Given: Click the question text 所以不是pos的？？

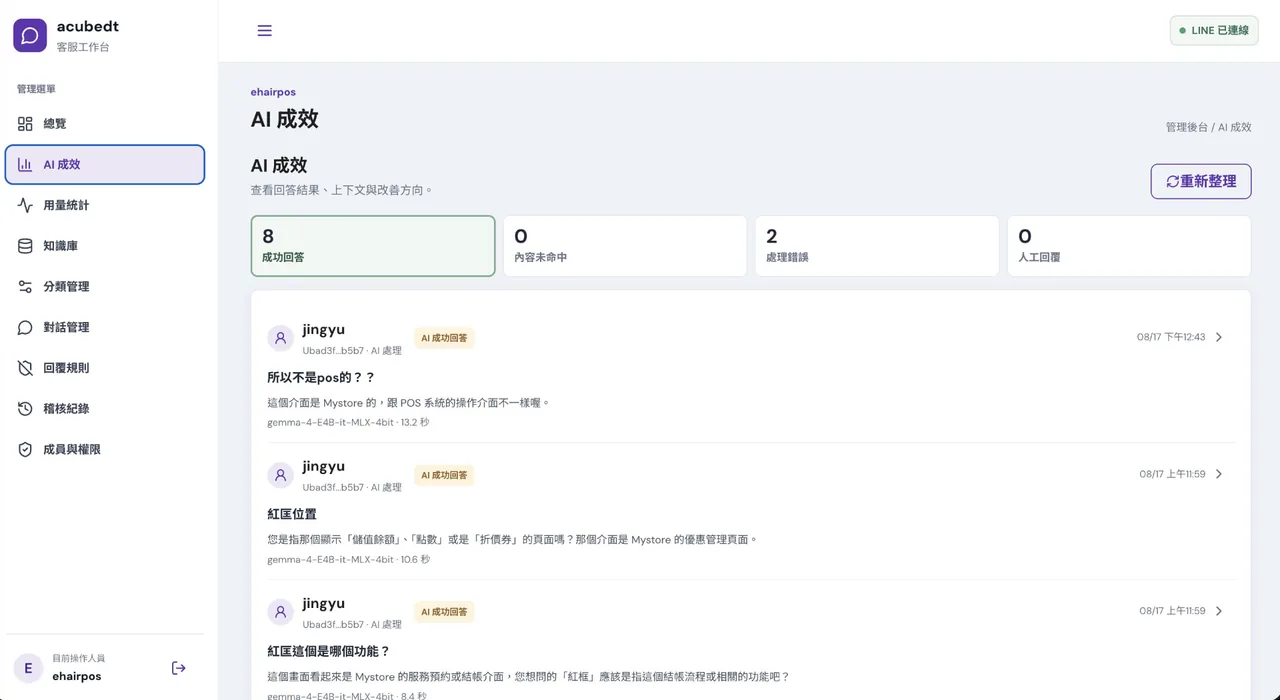Looking at the screenshot, I should (x=321, y=377).
